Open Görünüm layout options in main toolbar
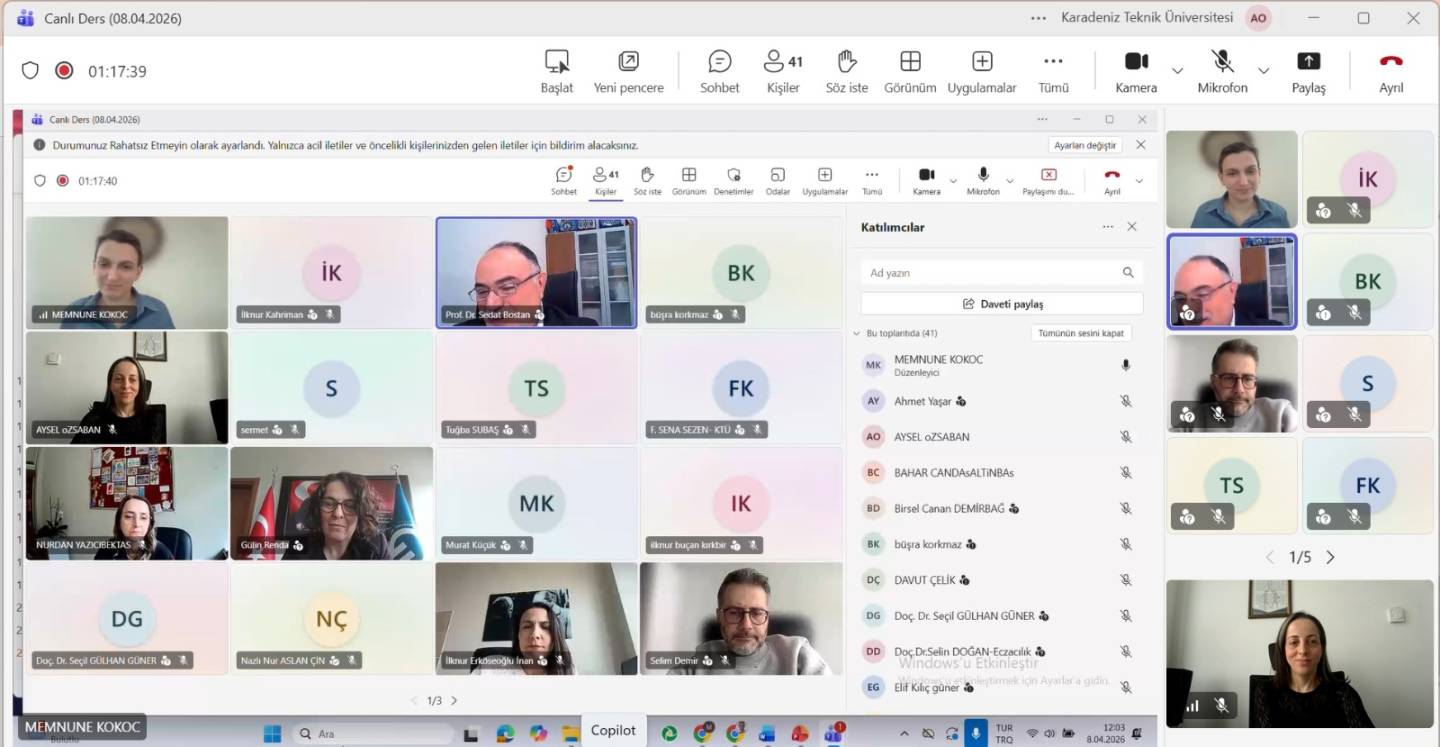This screenshot has width=1440, height=747. (910, 71)
